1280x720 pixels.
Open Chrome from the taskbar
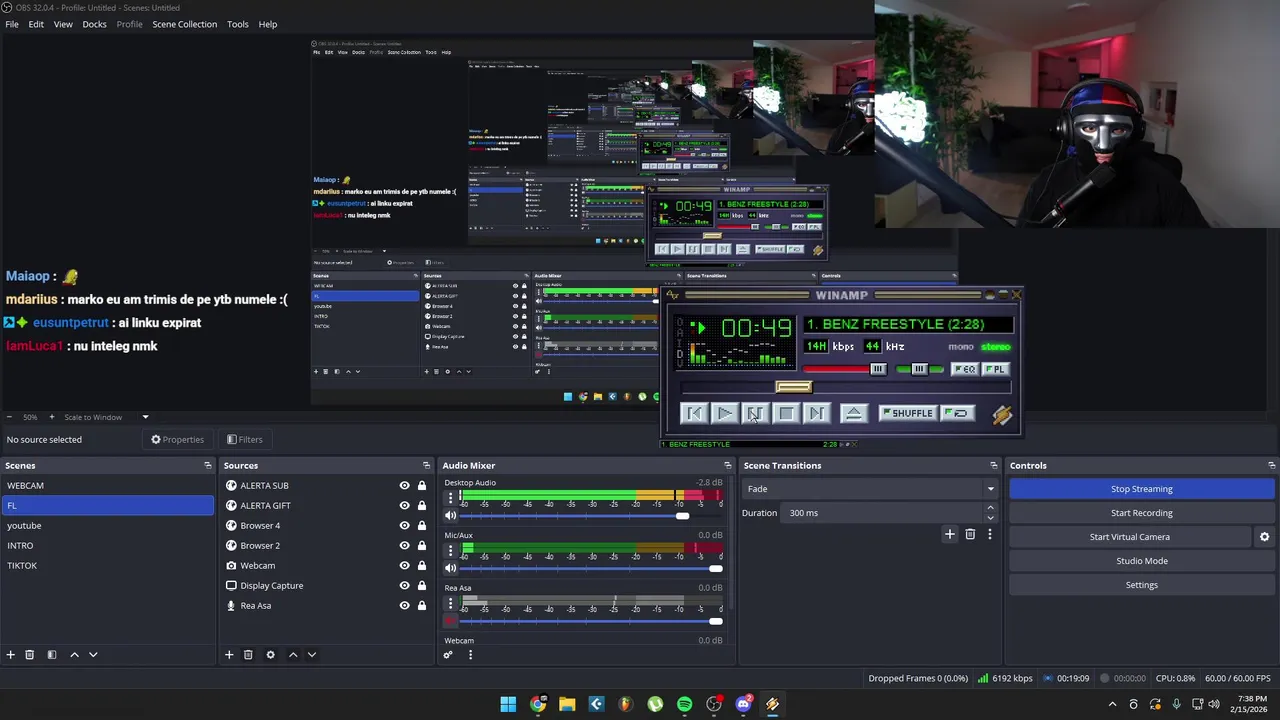538,704
